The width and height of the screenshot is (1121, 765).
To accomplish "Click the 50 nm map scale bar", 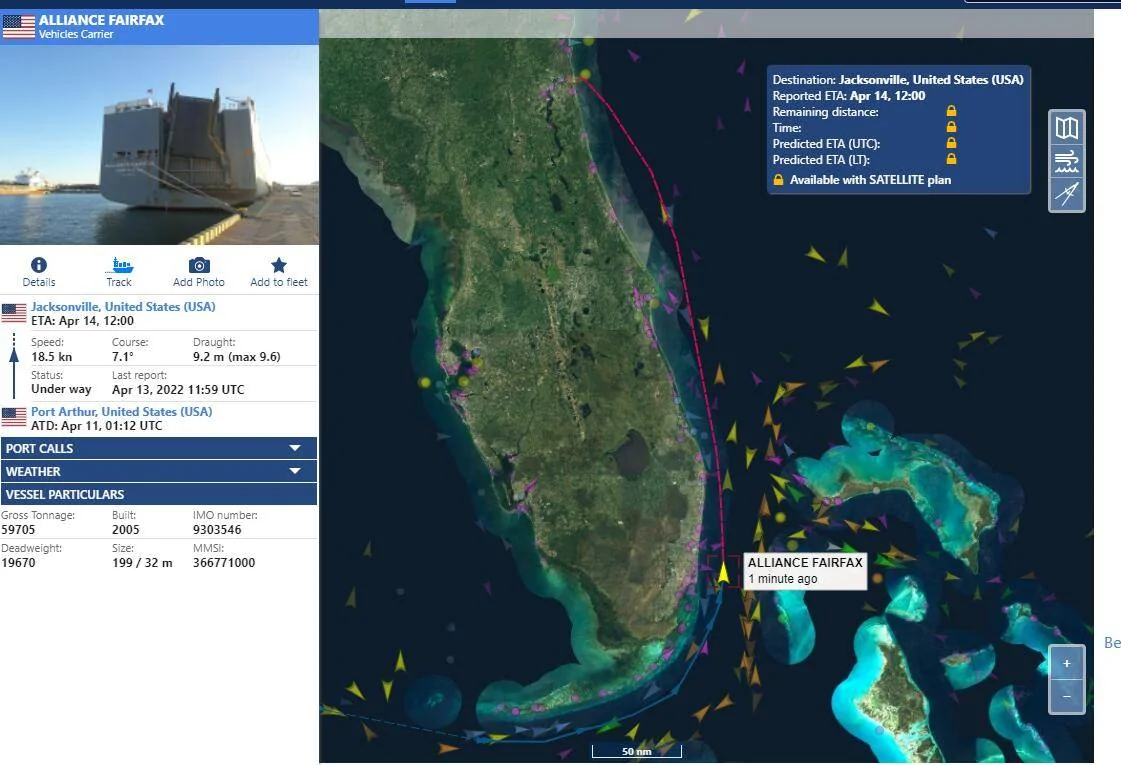I will coord(636,751).
